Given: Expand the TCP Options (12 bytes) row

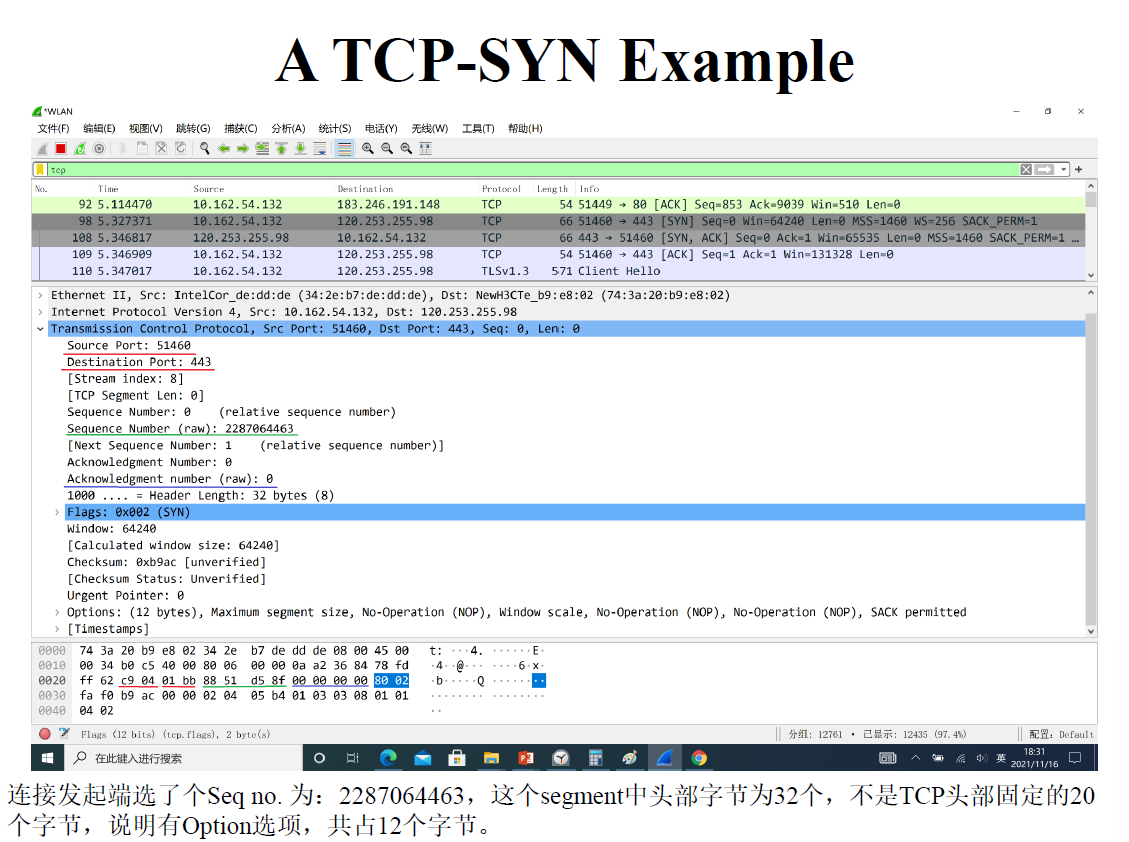Looking at the screenshot, I should [57, 612].
